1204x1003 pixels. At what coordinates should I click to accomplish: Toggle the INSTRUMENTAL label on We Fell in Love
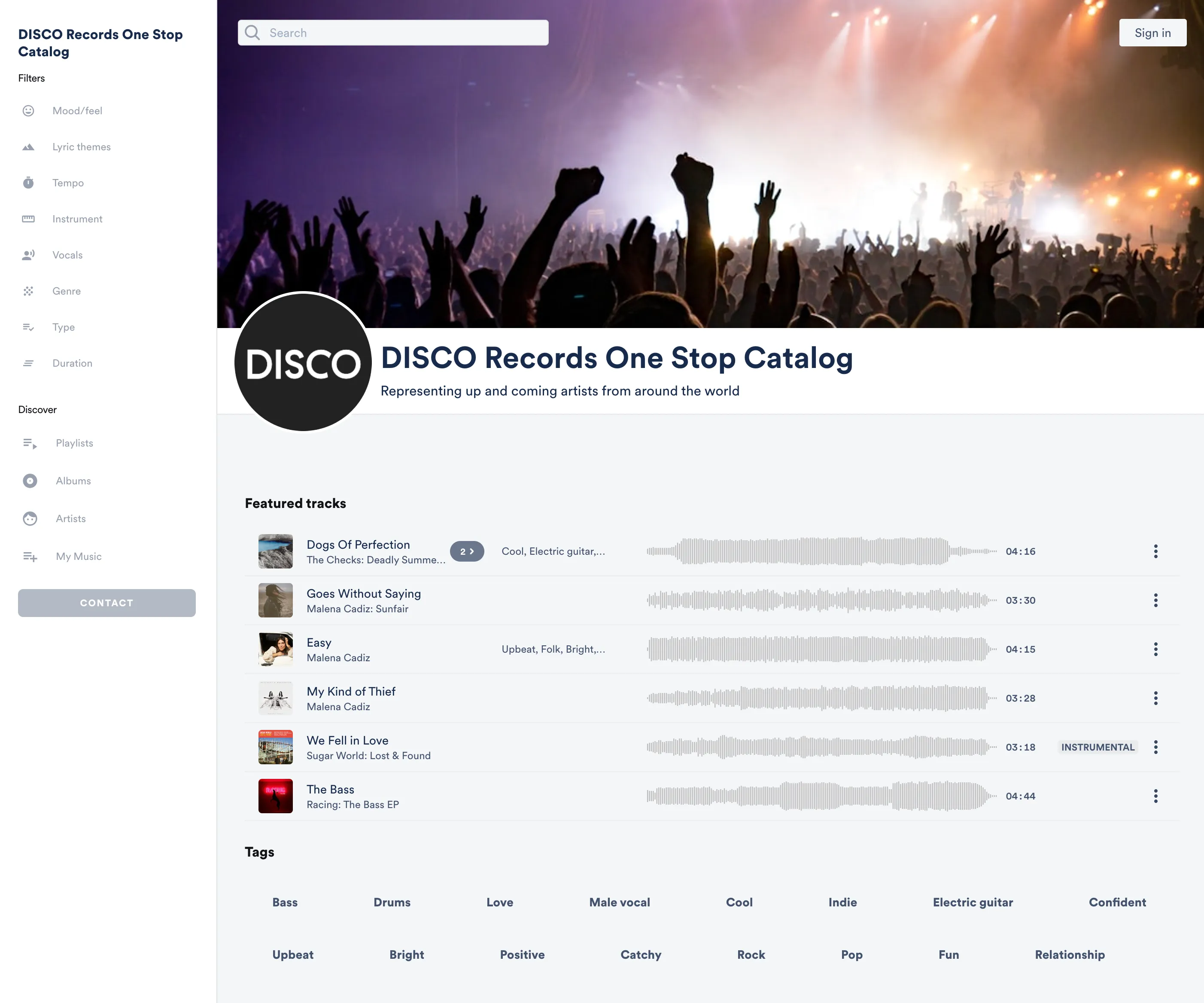(x=1097, y=747)
